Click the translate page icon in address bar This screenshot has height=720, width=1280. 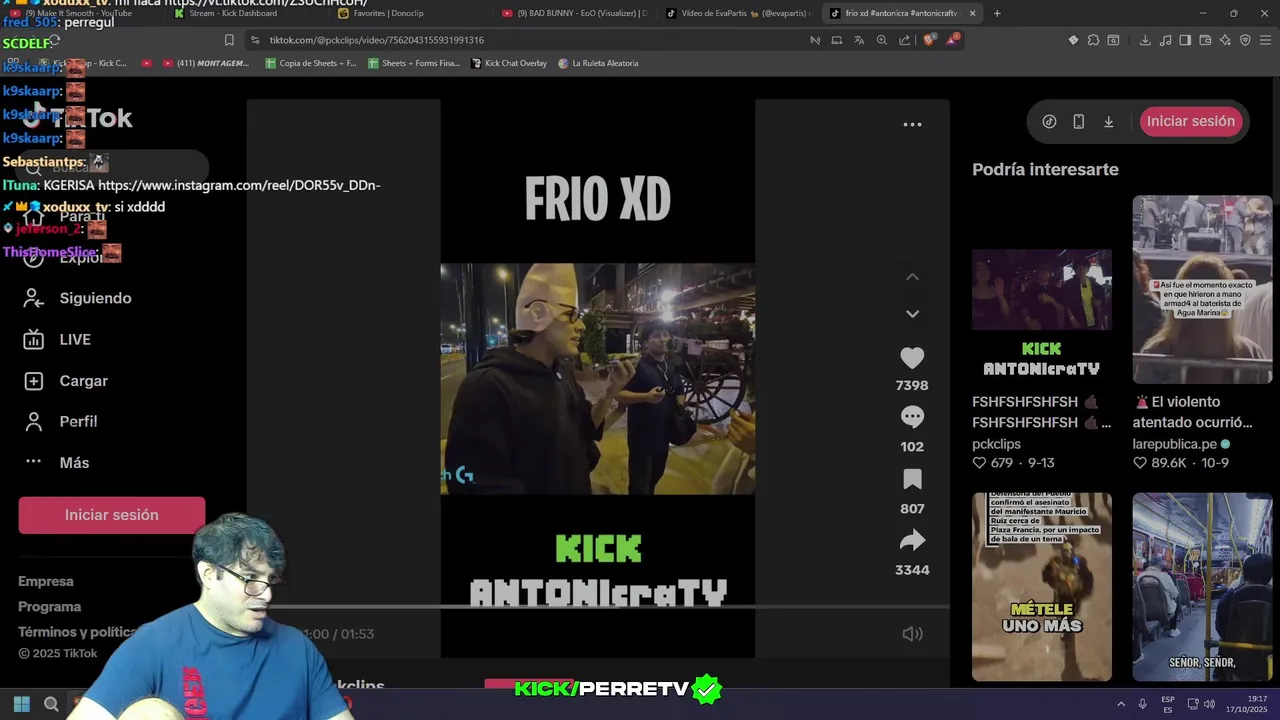coord(859,40)
